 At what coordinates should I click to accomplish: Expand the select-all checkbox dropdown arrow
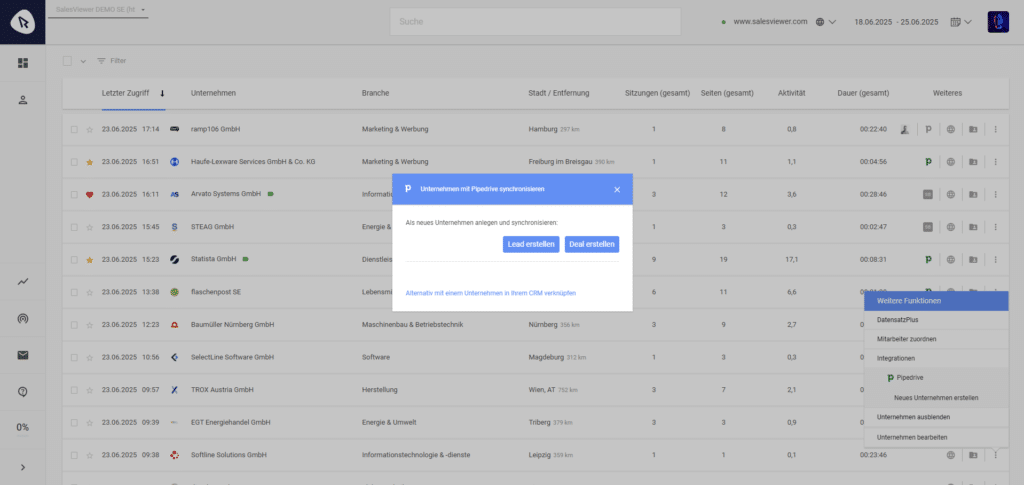pyautogui.click(x=83, y=61)
